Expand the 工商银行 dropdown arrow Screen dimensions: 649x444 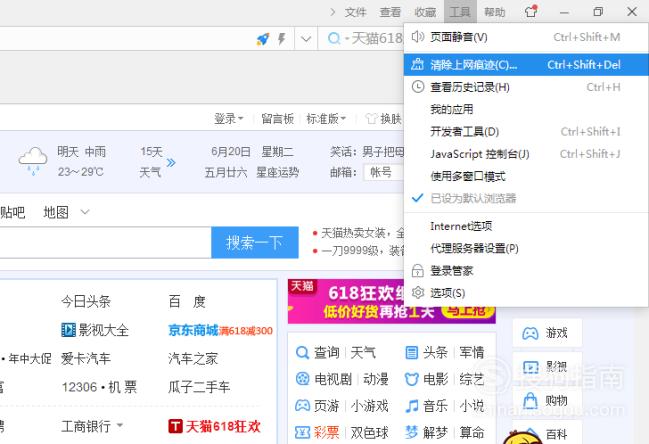point(120,425)
